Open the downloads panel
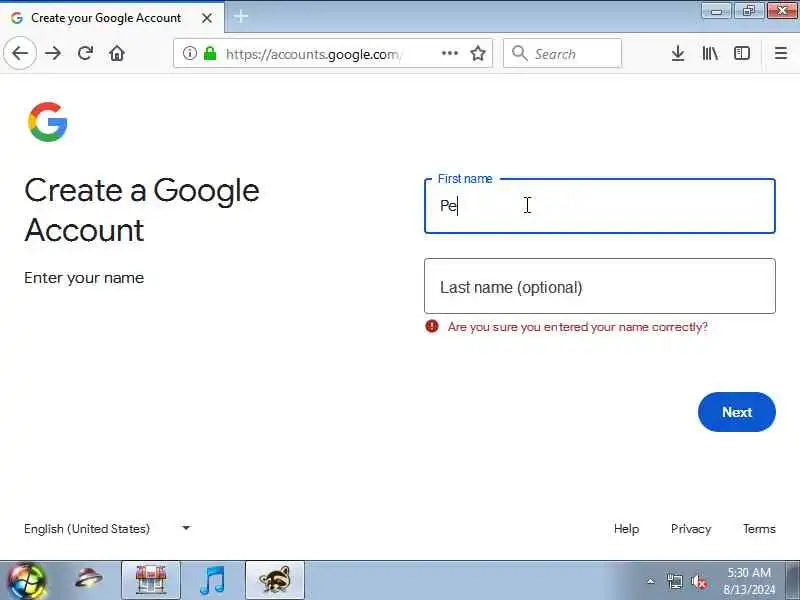The image size is (800, 600). [678, 53]
